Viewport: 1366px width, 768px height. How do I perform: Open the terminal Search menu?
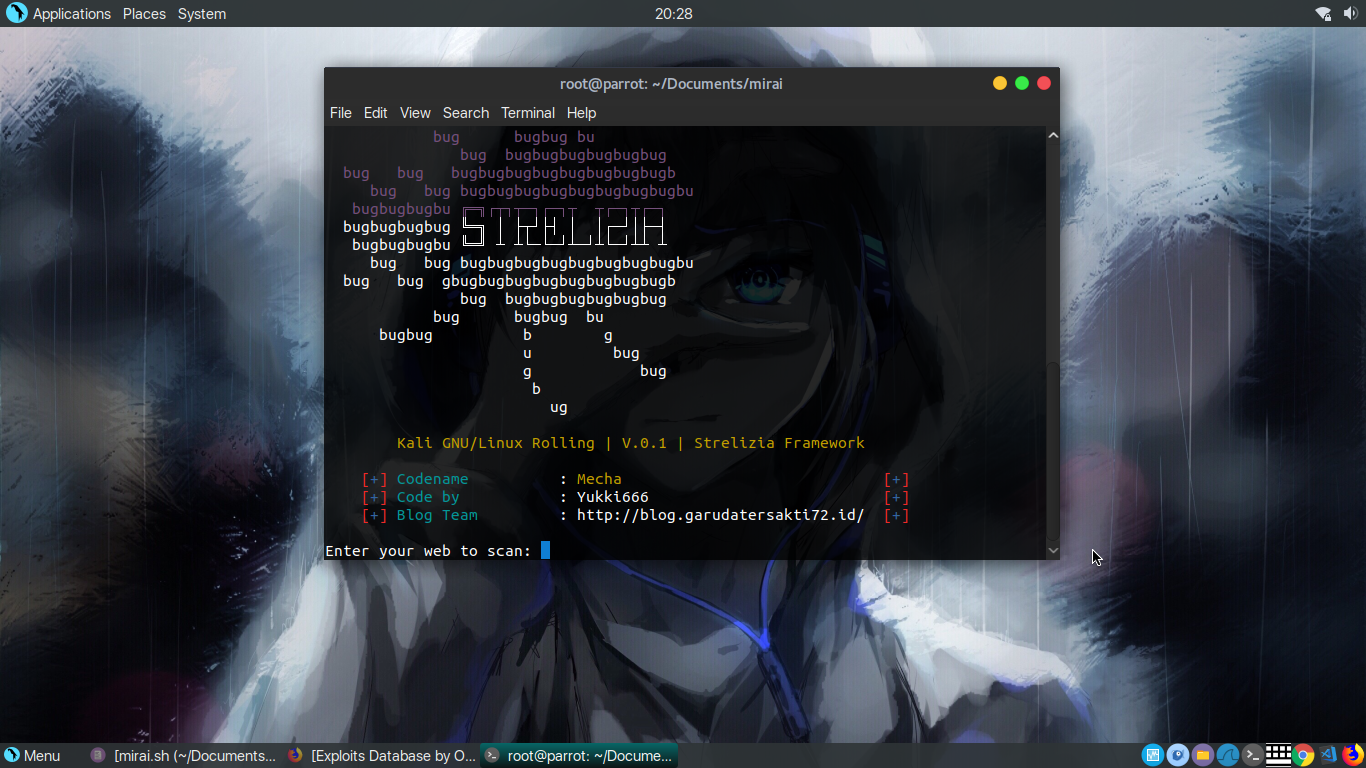pos(466,113)
